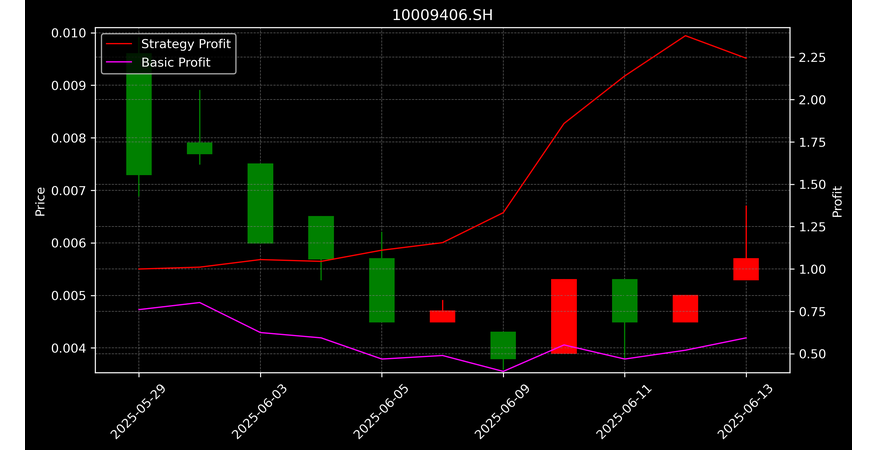Screen dimensions: 878x450
Task: Click the green candle above 2025-06-11
Action: (625, 301)
